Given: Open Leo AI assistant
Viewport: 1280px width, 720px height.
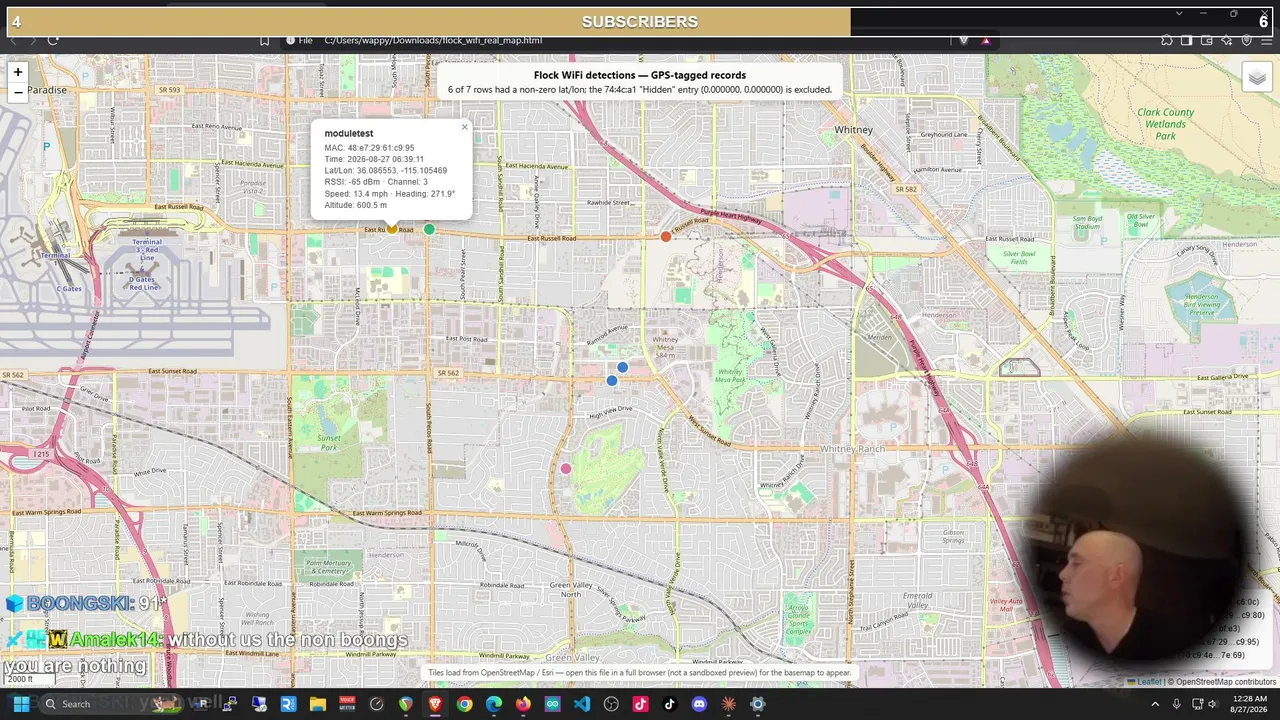Looking at the screenshot, I should [x=1227, y=40].
